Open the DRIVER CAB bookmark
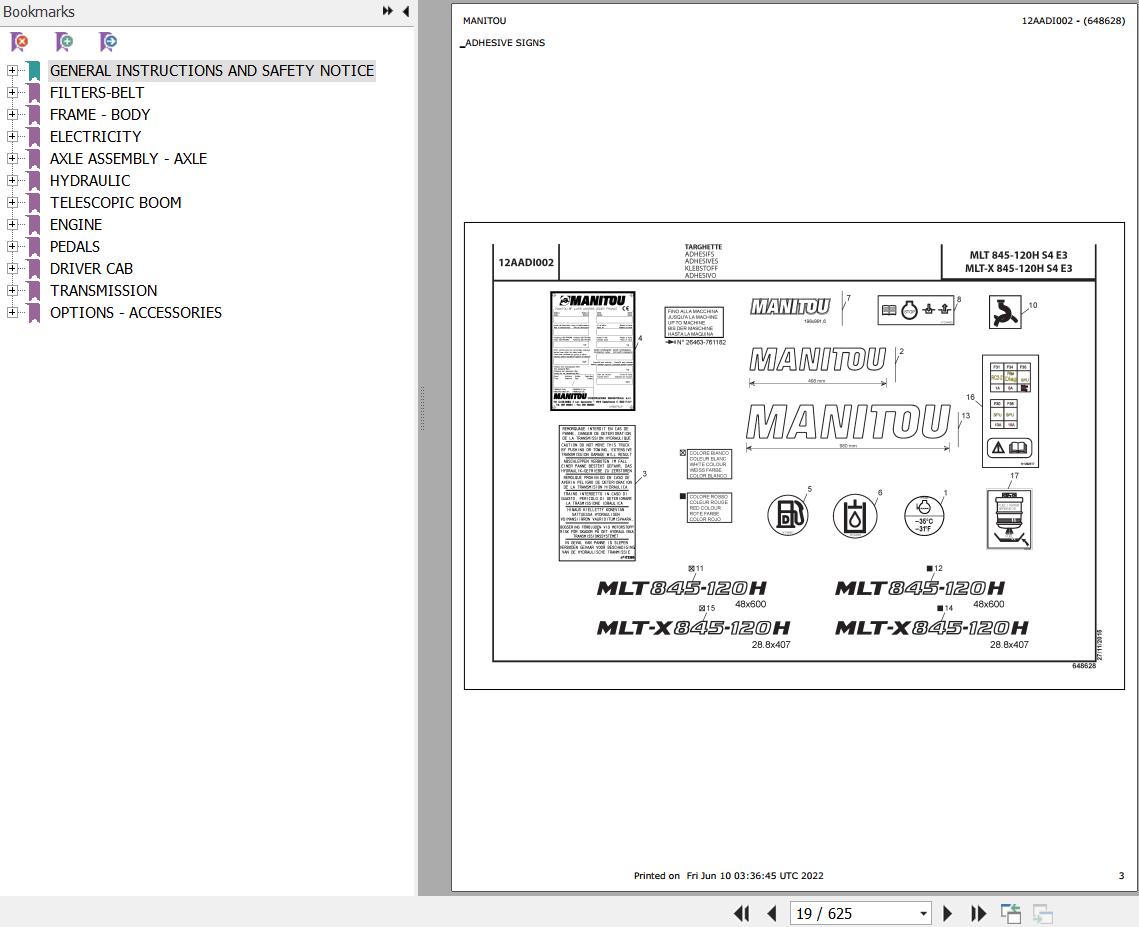 pos(92,269)
